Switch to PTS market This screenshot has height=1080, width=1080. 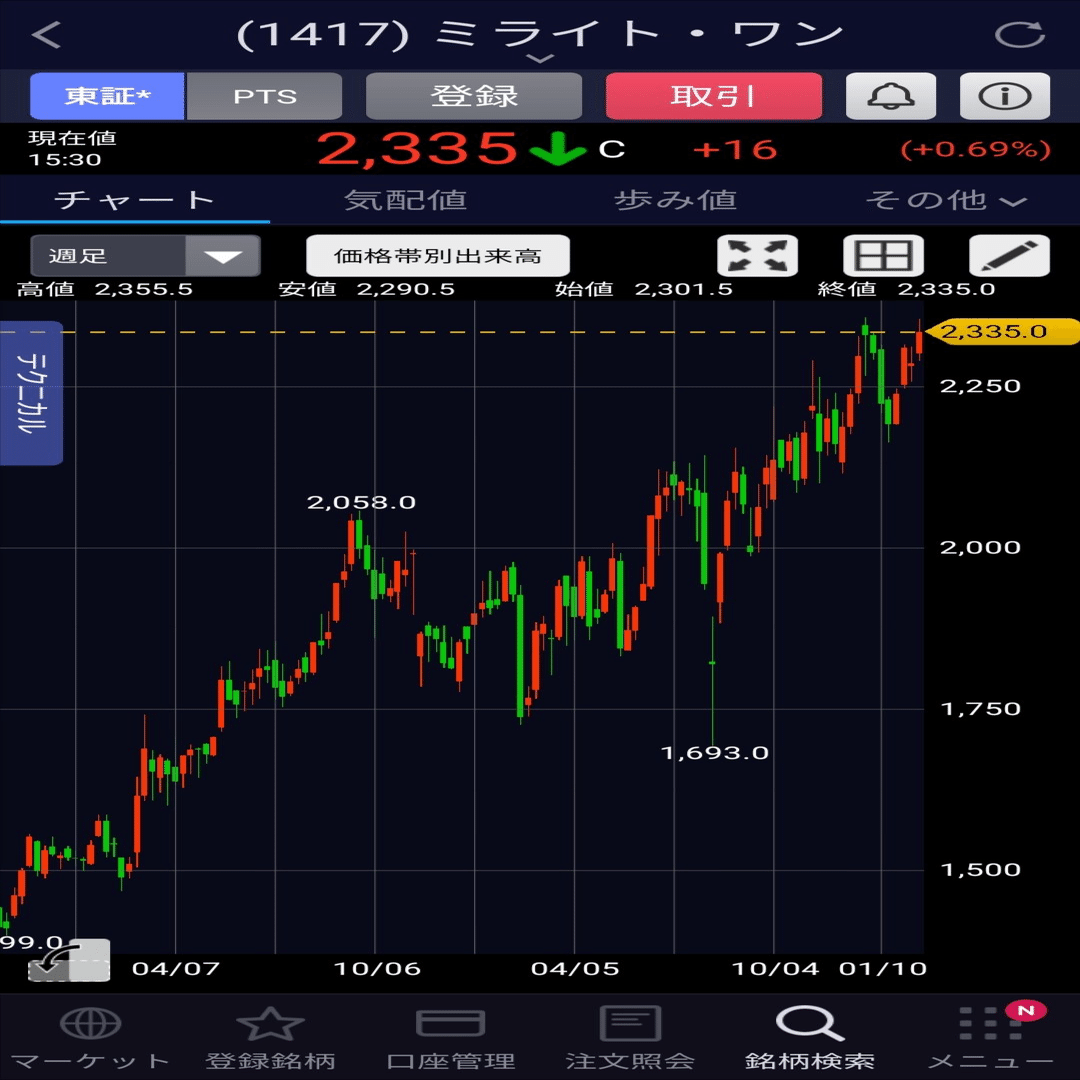(264, 96)
